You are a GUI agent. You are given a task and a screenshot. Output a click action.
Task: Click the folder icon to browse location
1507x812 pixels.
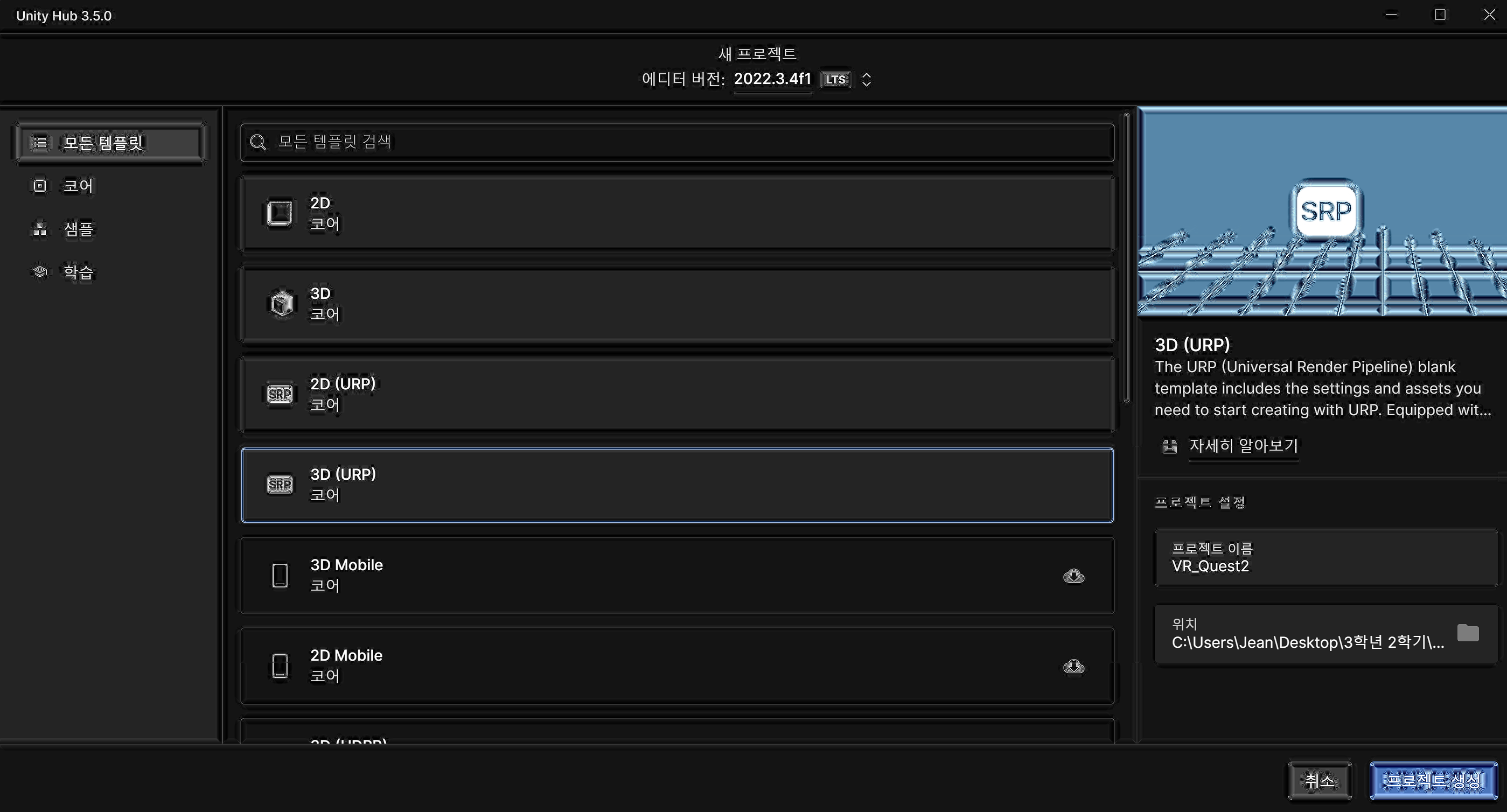[1468, 633]
